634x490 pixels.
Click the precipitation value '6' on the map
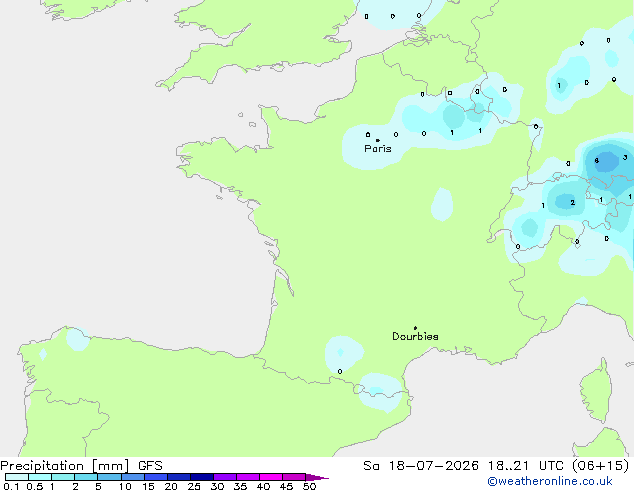pos(596,161)
